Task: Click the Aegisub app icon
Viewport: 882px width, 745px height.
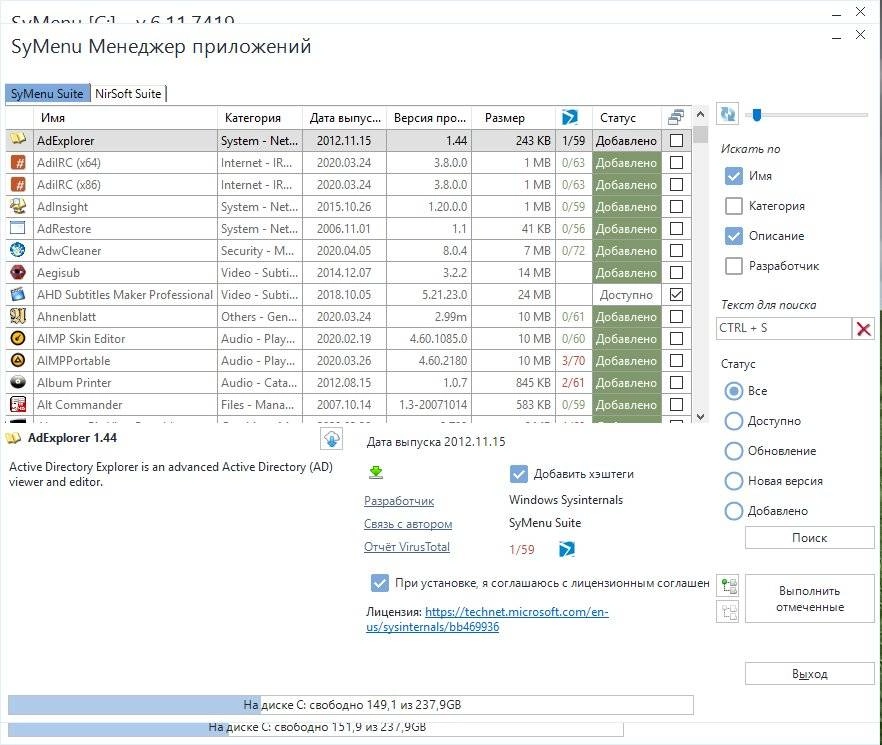Action: click(18, 272)
